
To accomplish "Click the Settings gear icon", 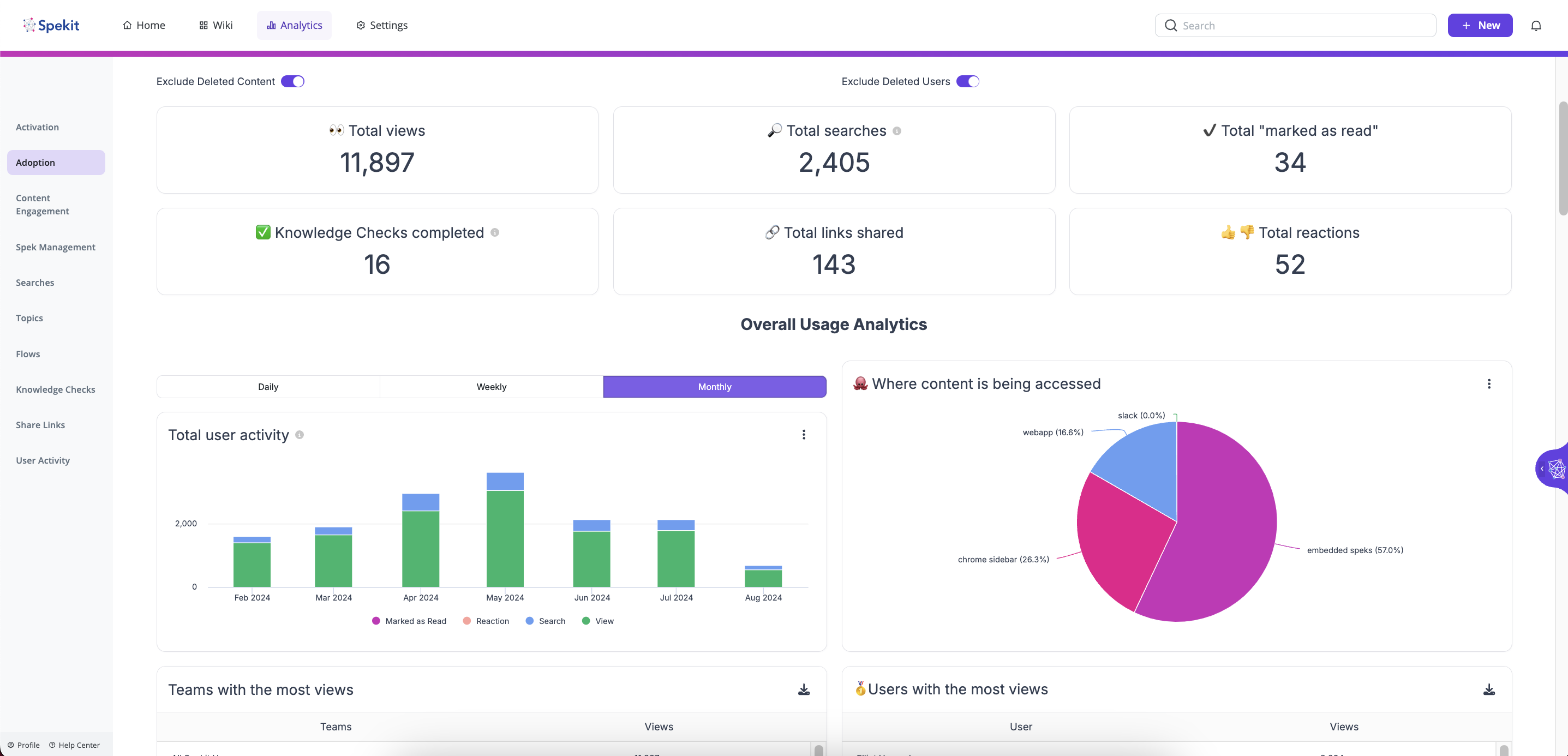I will (x=360, y=25).
